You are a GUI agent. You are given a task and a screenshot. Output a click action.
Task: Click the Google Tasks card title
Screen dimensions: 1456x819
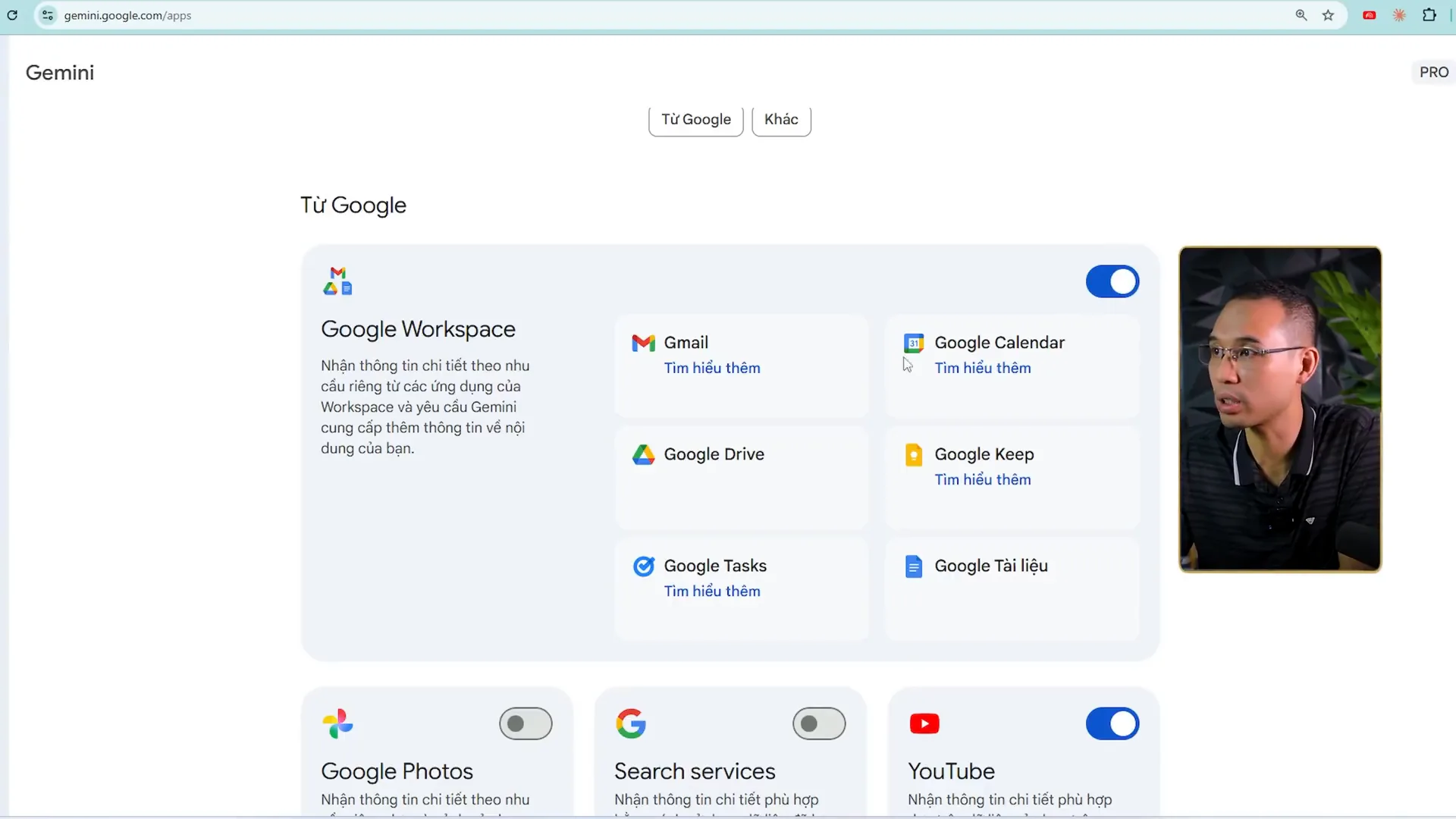click(x=715, y=566)
